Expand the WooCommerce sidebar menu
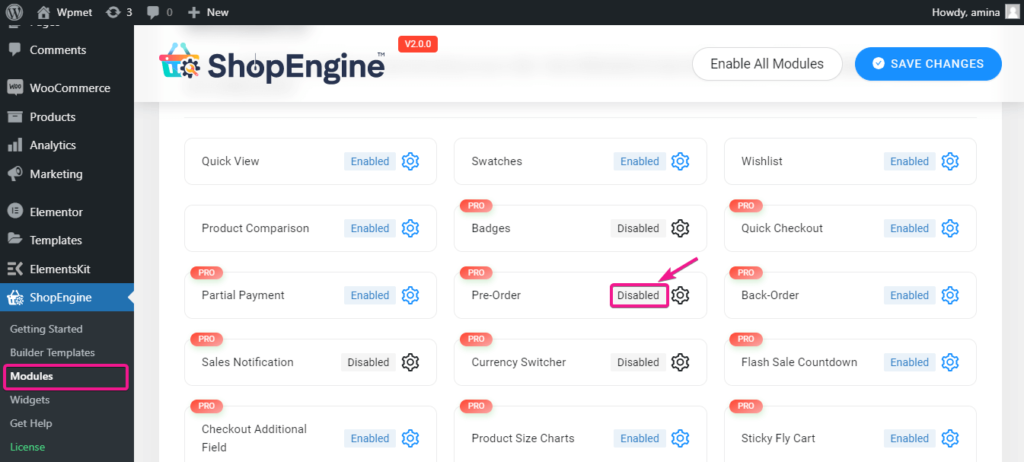1024x462 pixels. 69,88
